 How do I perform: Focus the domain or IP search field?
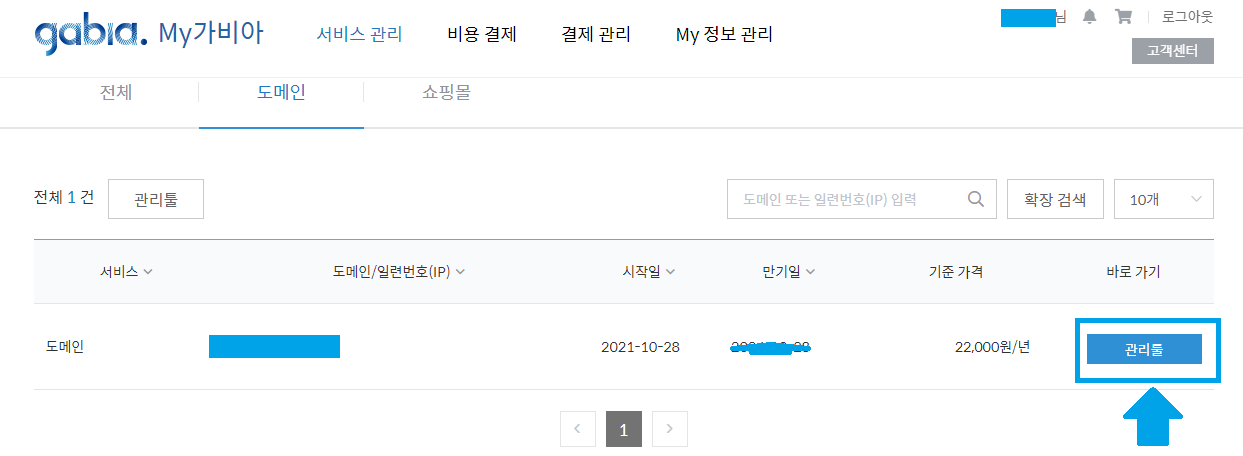tap(845, 199)
